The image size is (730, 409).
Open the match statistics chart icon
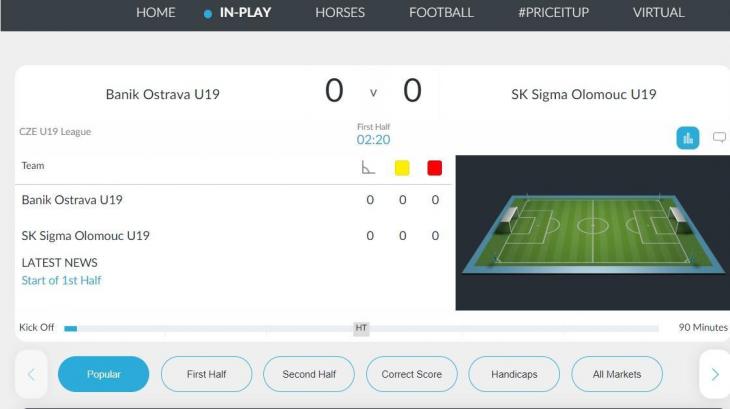(x=687, y=138)
